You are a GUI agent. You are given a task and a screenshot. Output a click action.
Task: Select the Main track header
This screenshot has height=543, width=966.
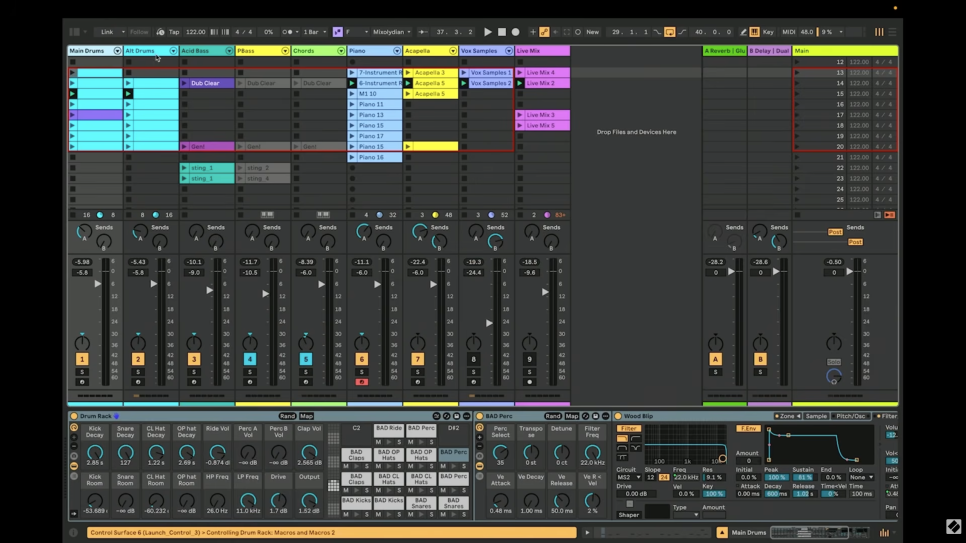845,51
